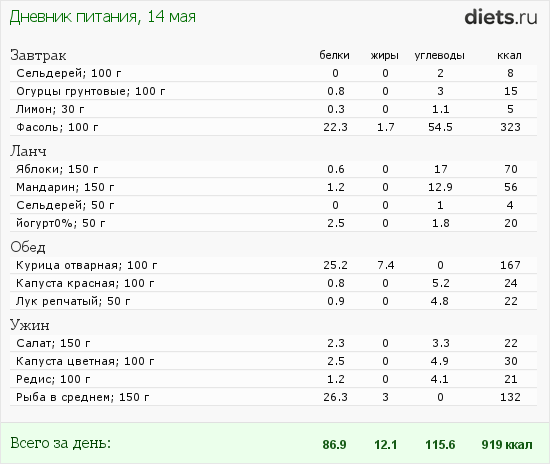Select row 'Огурцы грунтовые; 100 г'
The height and width of the screenshot is (464, 550).
pos(273,91)
